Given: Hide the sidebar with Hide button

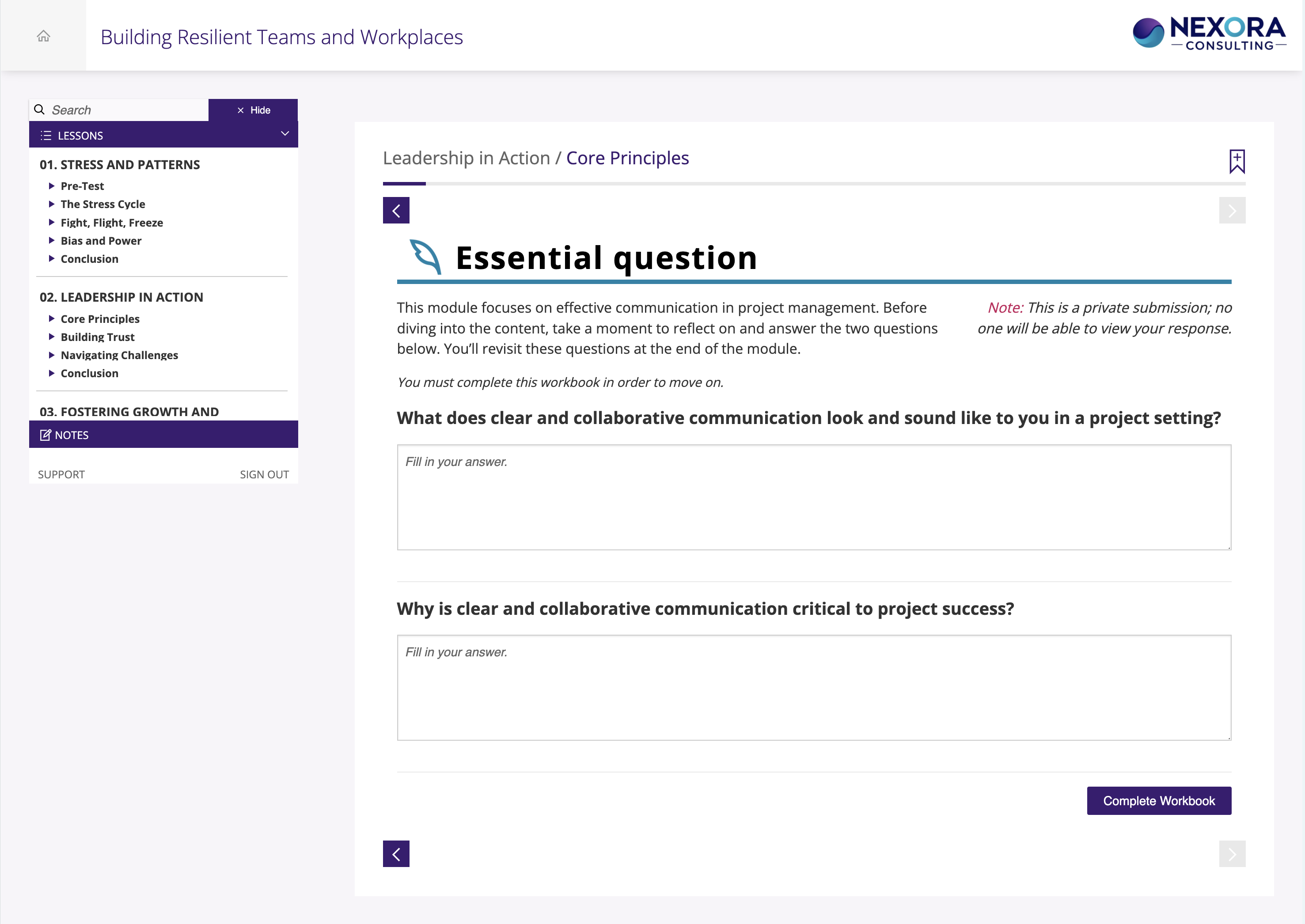Looking at the screenshot, I should (x=253, y=110).
